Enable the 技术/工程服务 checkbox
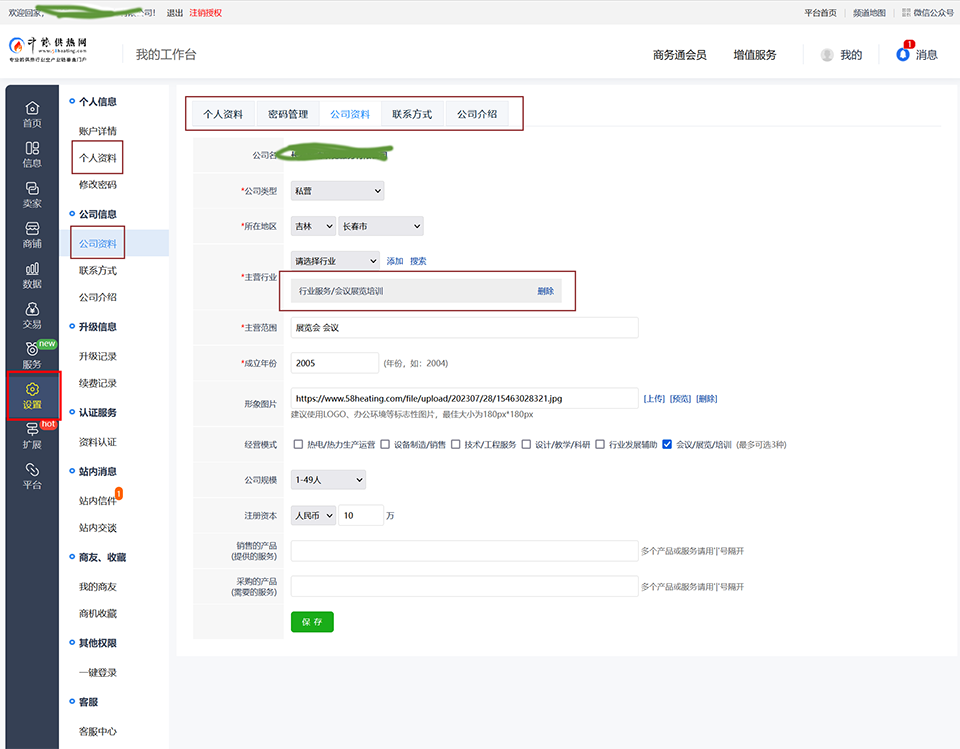Screen dimensions: 960x749 [456, 444]
